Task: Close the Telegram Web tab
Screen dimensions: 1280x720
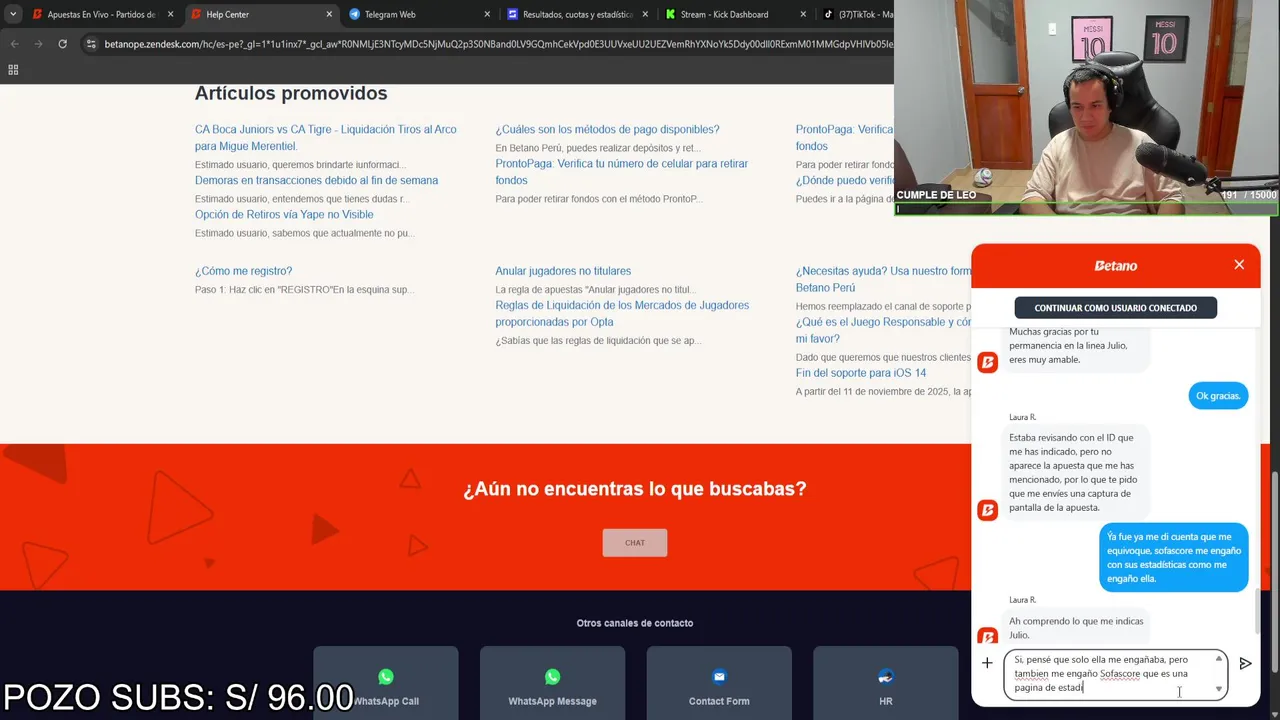Action: pyautogui.click(x=487, y=14)
